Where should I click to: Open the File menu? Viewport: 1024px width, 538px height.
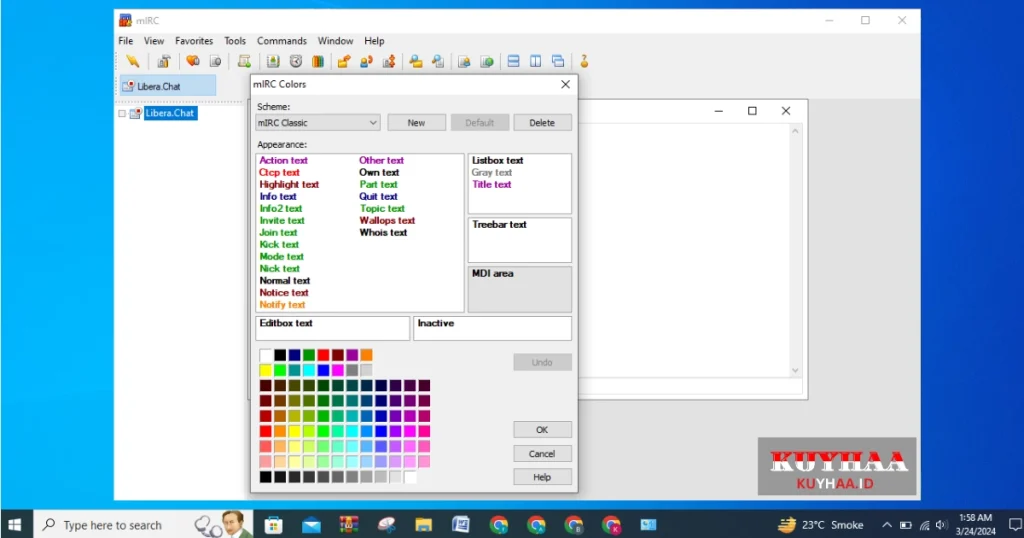click(x=125, y=40)
